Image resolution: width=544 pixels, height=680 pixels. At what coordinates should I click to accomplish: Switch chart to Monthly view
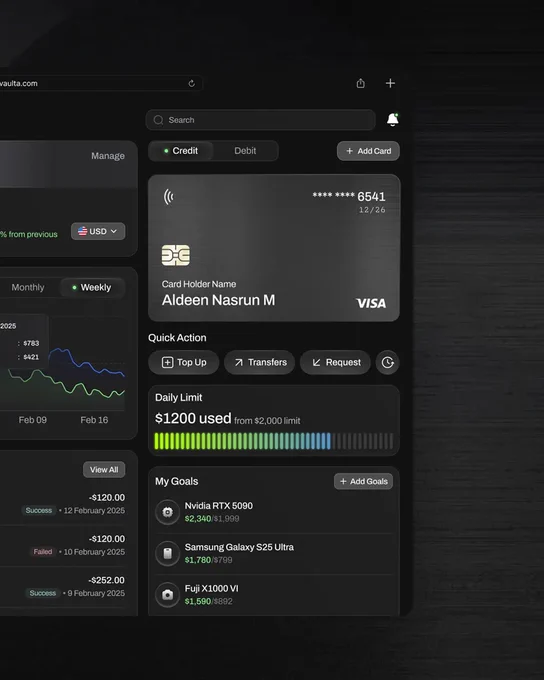pyautogui.click(x=28, y=288)
